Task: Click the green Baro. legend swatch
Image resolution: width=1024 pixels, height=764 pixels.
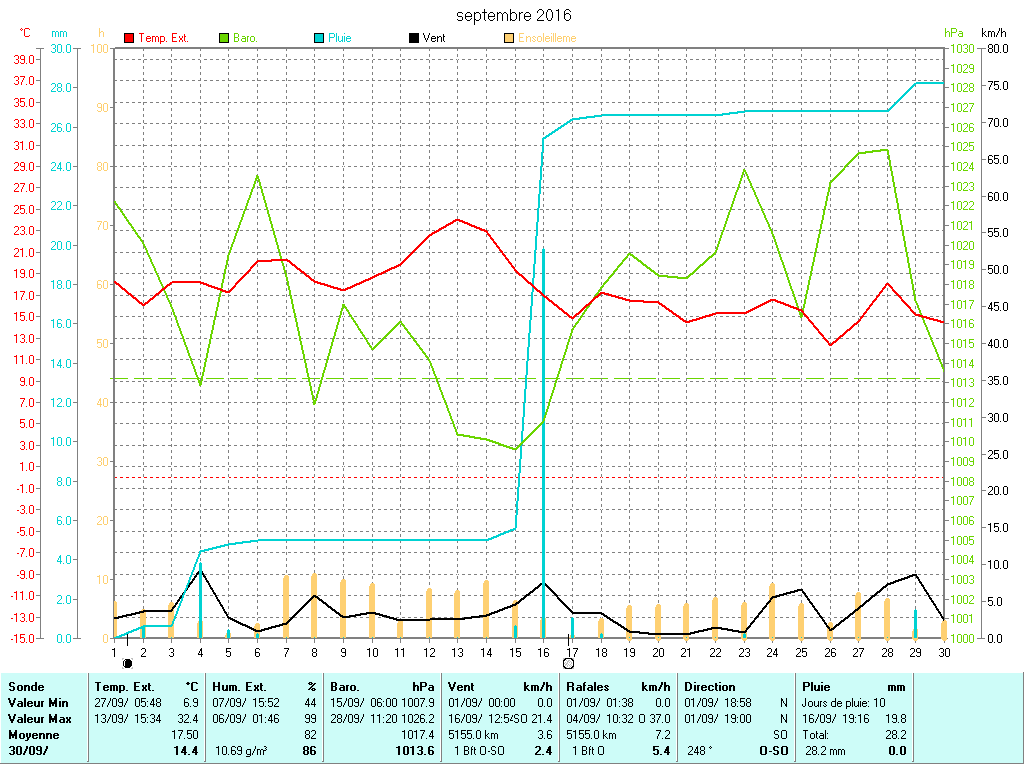Action: 224,38
